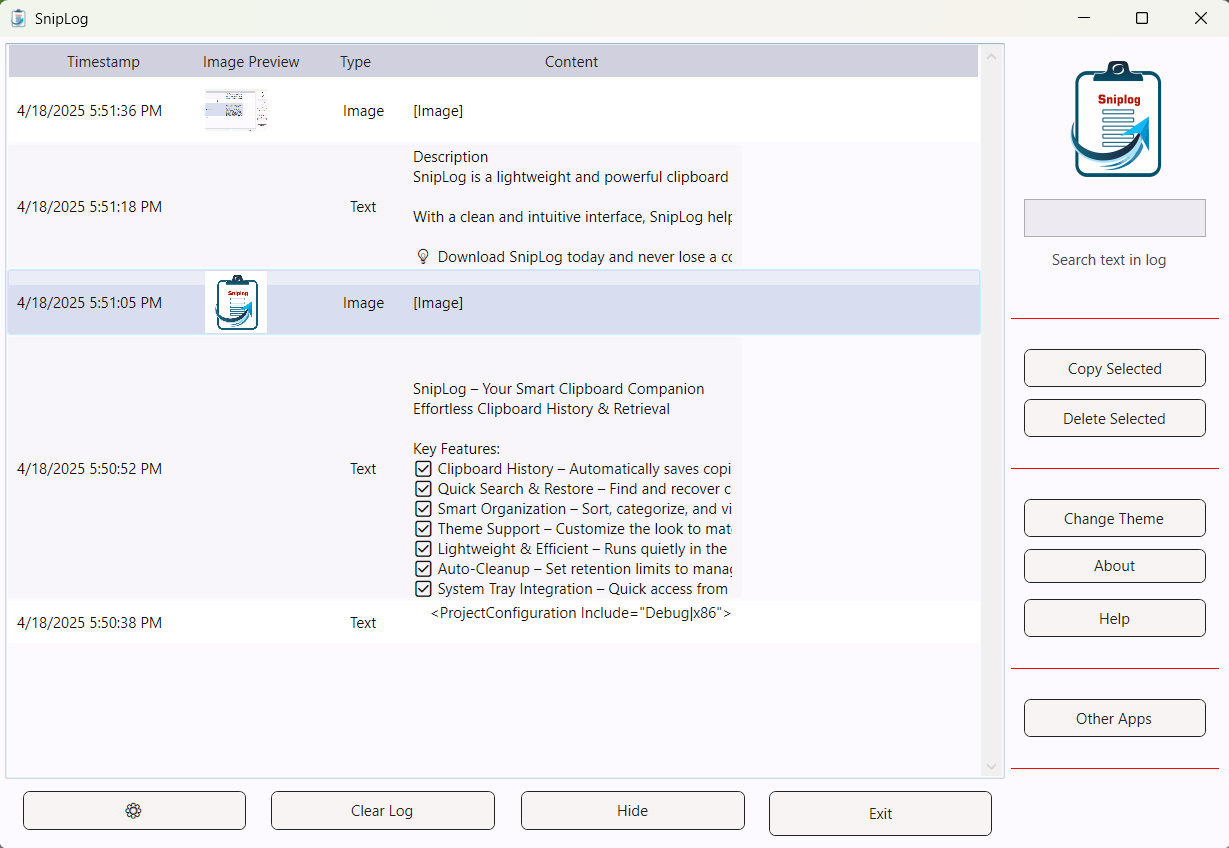The image size is (1229, 848).
Task: Click the Image Preview column header
Action: [251, 62]
